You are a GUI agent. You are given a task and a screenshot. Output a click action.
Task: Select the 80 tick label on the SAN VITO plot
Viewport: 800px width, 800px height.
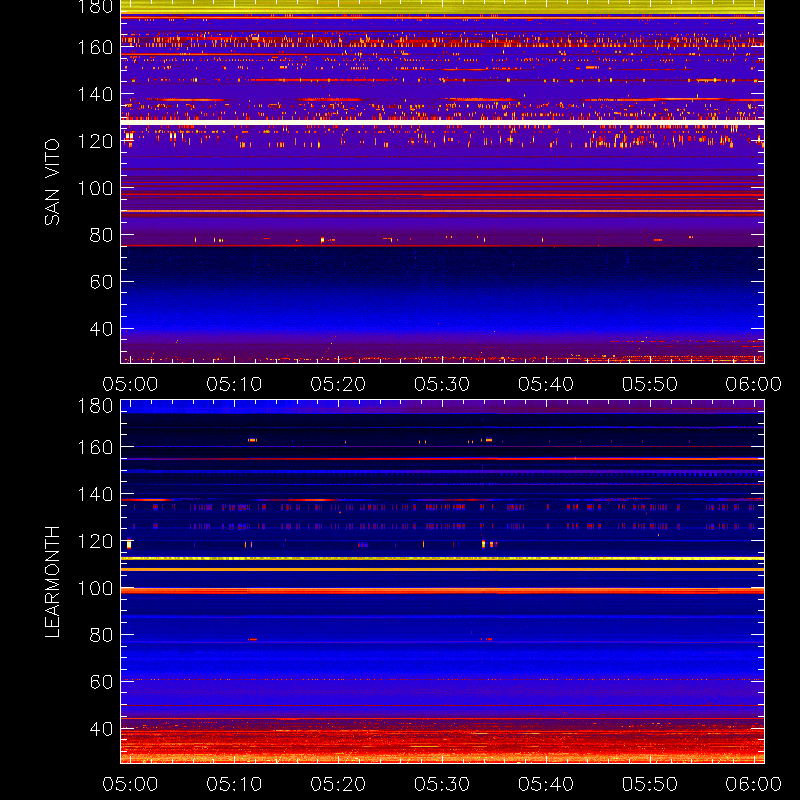point(102,235)
